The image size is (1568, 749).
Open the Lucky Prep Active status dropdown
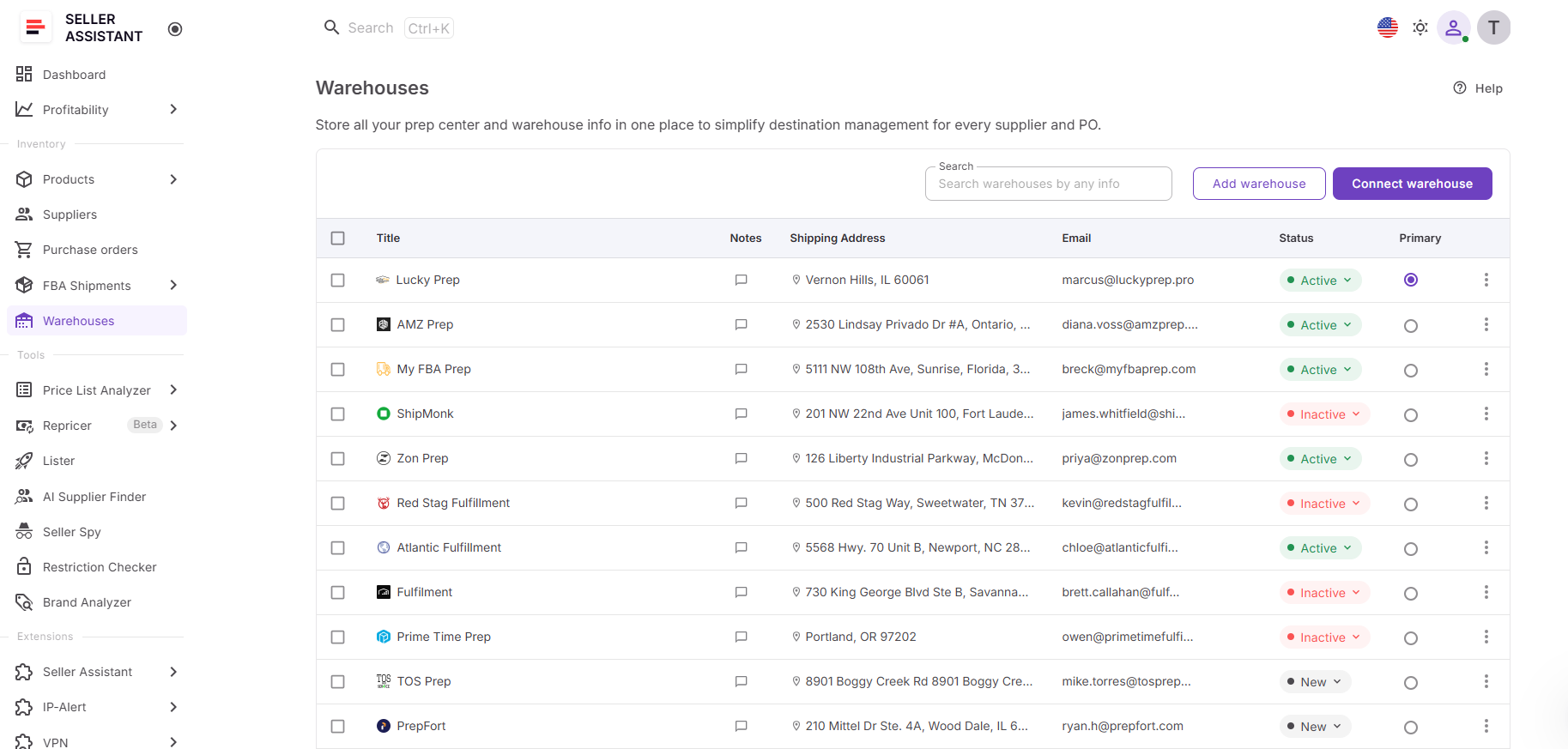point(1320,281)
